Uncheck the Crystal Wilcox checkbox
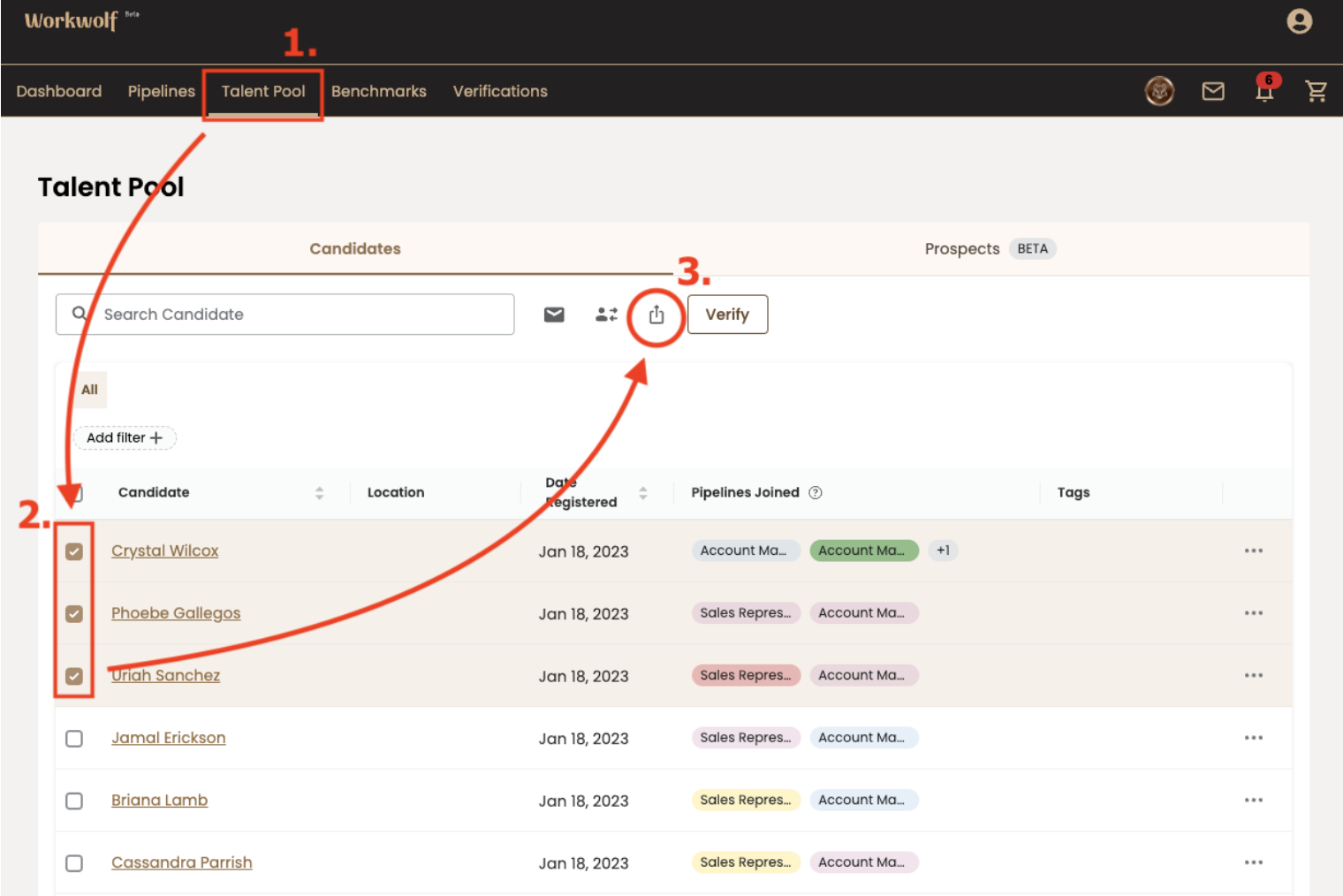 point(74,551)
